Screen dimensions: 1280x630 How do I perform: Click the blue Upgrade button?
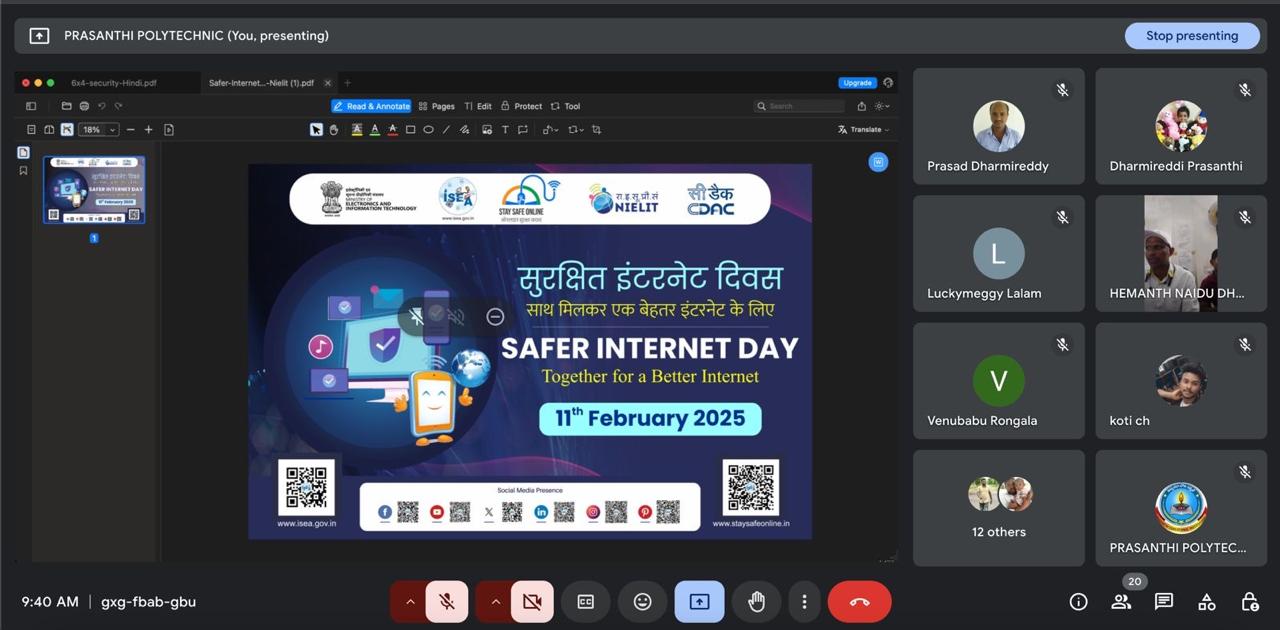point(857,83)
